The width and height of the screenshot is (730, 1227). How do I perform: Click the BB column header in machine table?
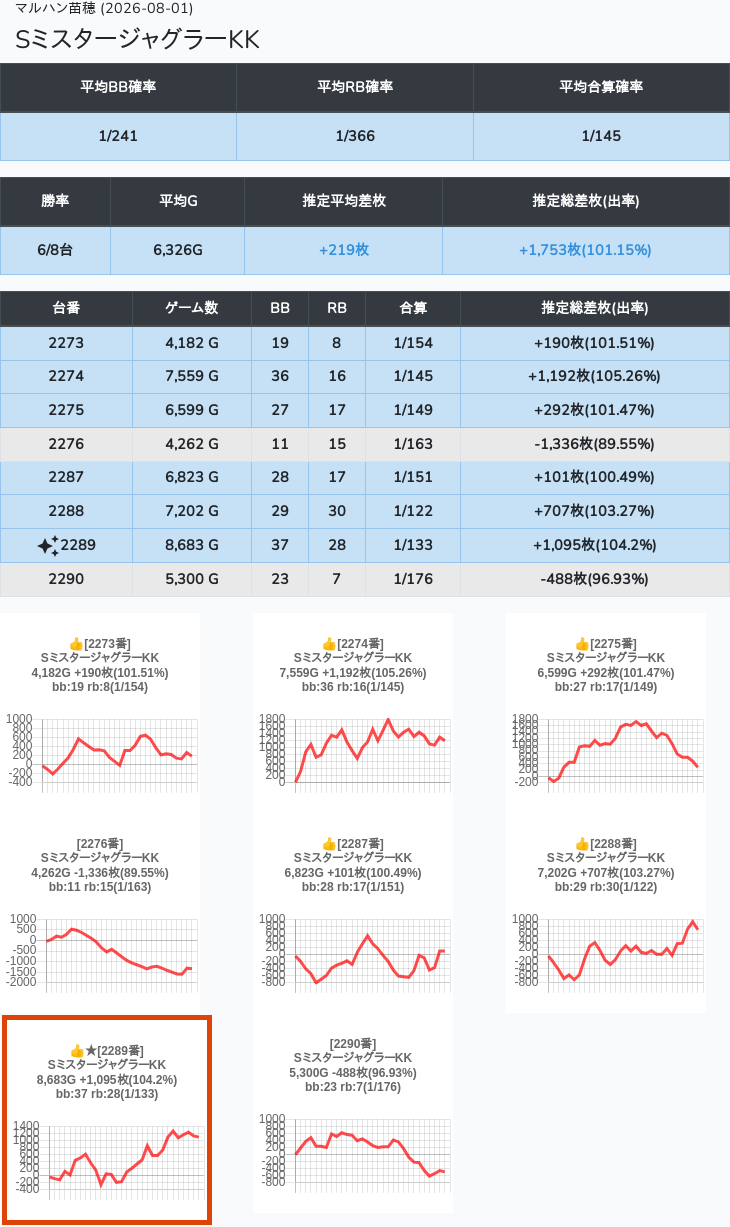280,308
